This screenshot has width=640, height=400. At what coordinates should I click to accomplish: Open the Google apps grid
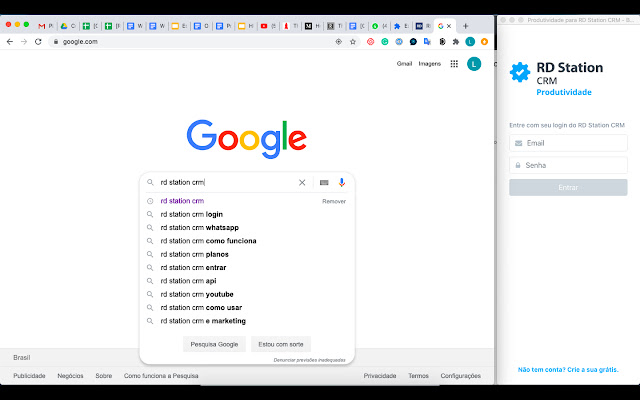[454, 64]
